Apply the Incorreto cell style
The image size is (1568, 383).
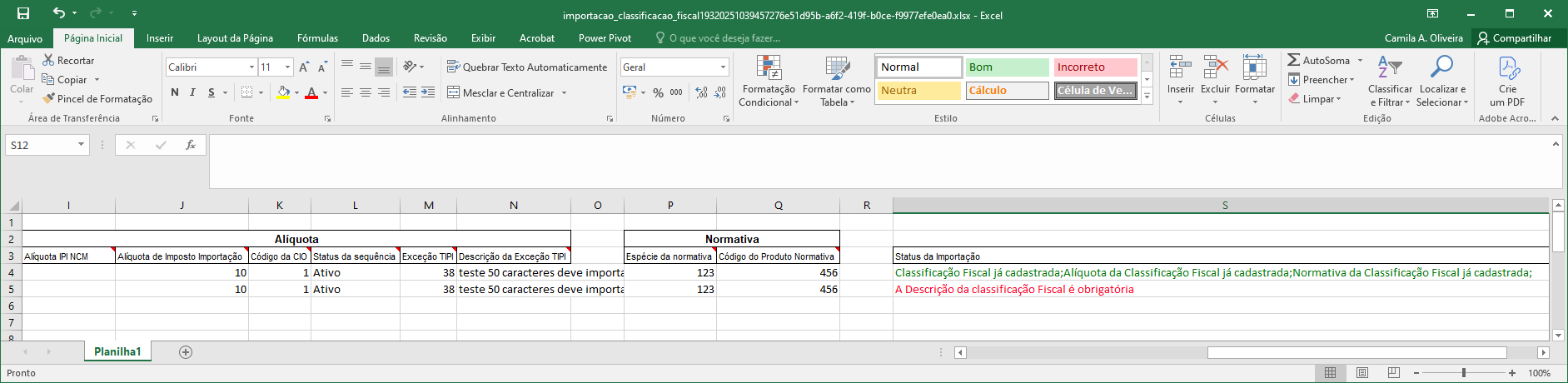point(1095,67)
